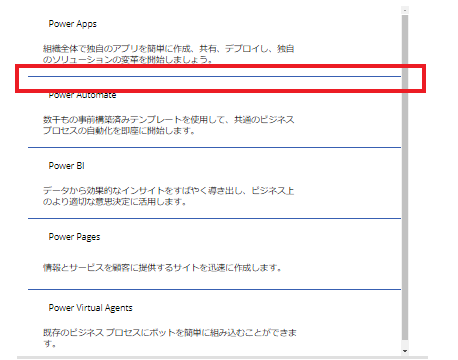This screenshot has height=360, width=458.
Task: Click the vertical scrollbar thumb
Action: 405,177
